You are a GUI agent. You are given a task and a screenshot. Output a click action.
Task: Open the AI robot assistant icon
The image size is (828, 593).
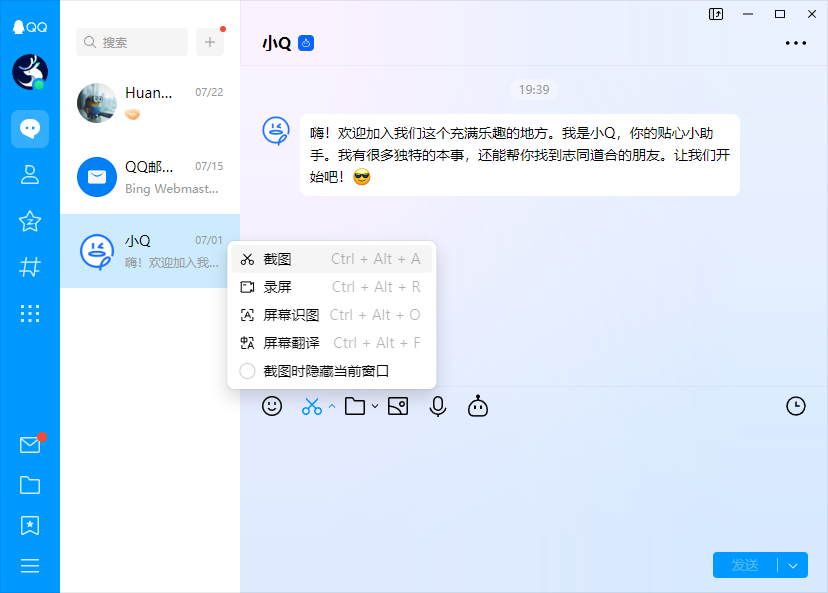click(x=477, y=406)
